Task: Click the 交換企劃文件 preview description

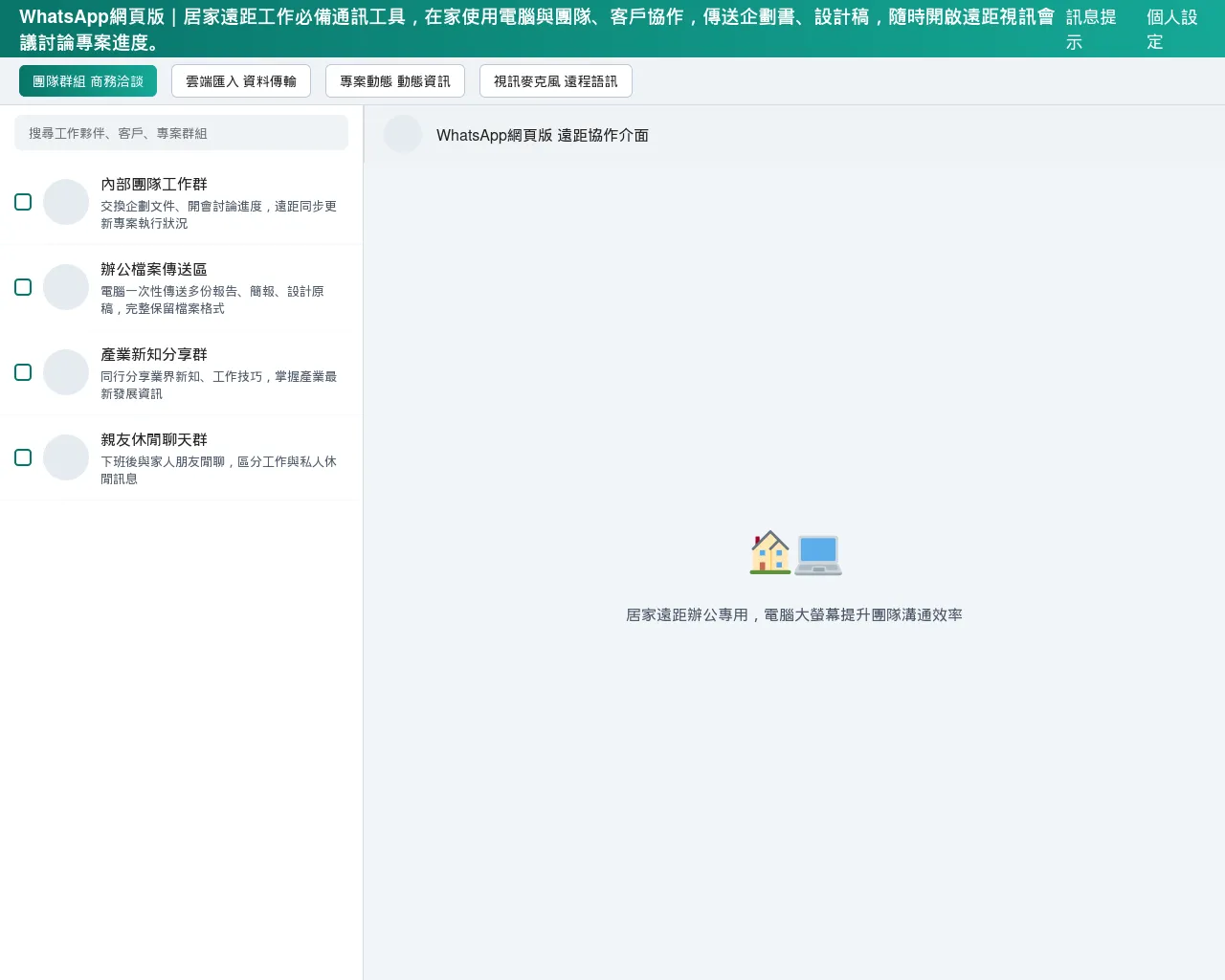Action: coord(219,214)
